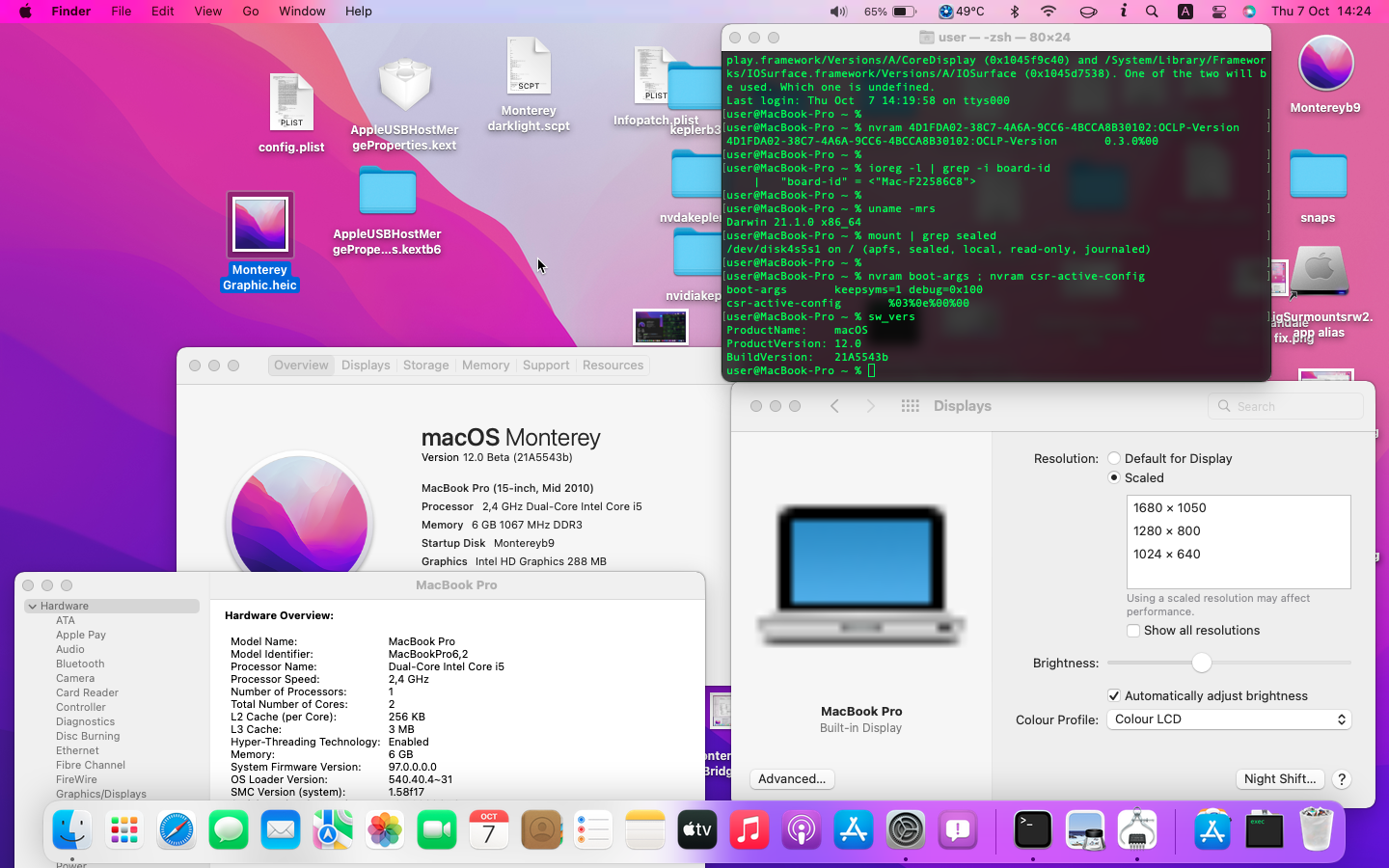Click the Brightness slider handle
The width and height of the screenshot is (1389, 868).
[x=1201, y=663]
